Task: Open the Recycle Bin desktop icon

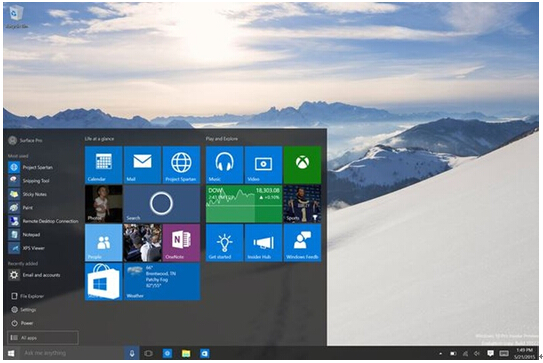Action: (x=16, y=17)
